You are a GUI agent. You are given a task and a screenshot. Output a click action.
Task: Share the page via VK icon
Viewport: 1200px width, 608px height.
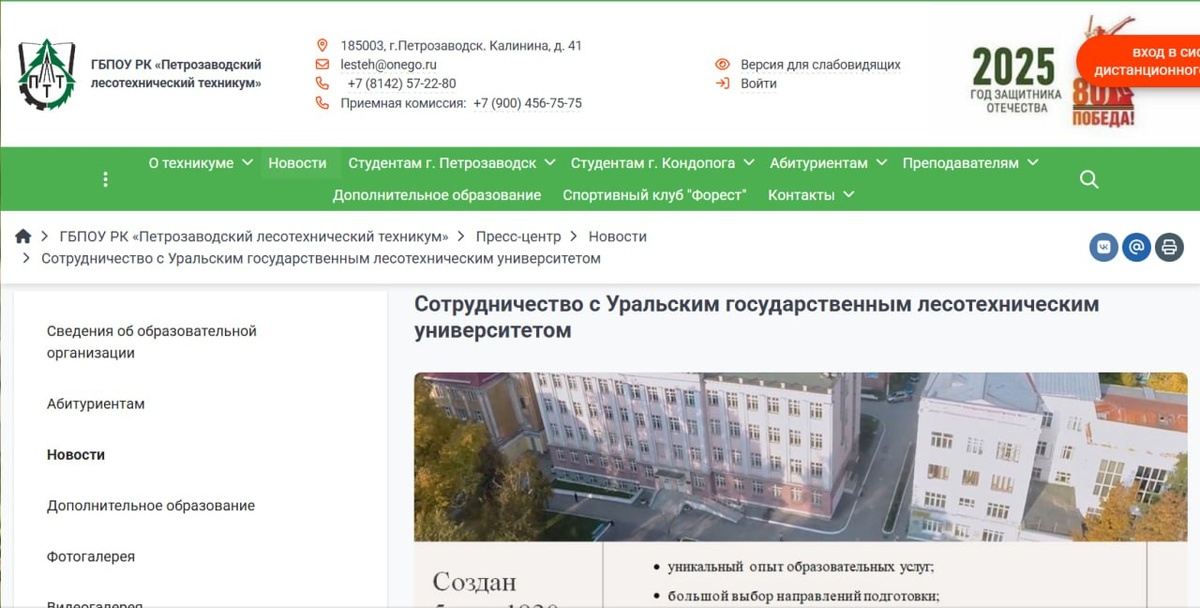(1104, 247)
